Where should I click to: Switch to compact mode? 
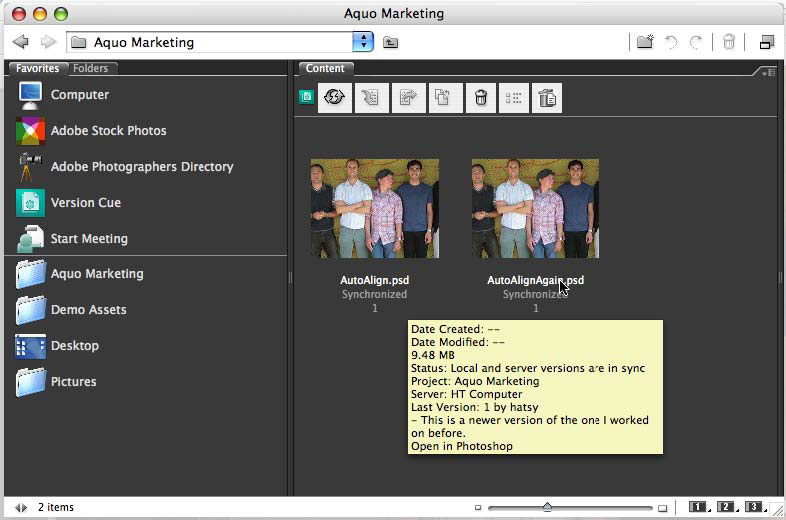pos(767,42)
